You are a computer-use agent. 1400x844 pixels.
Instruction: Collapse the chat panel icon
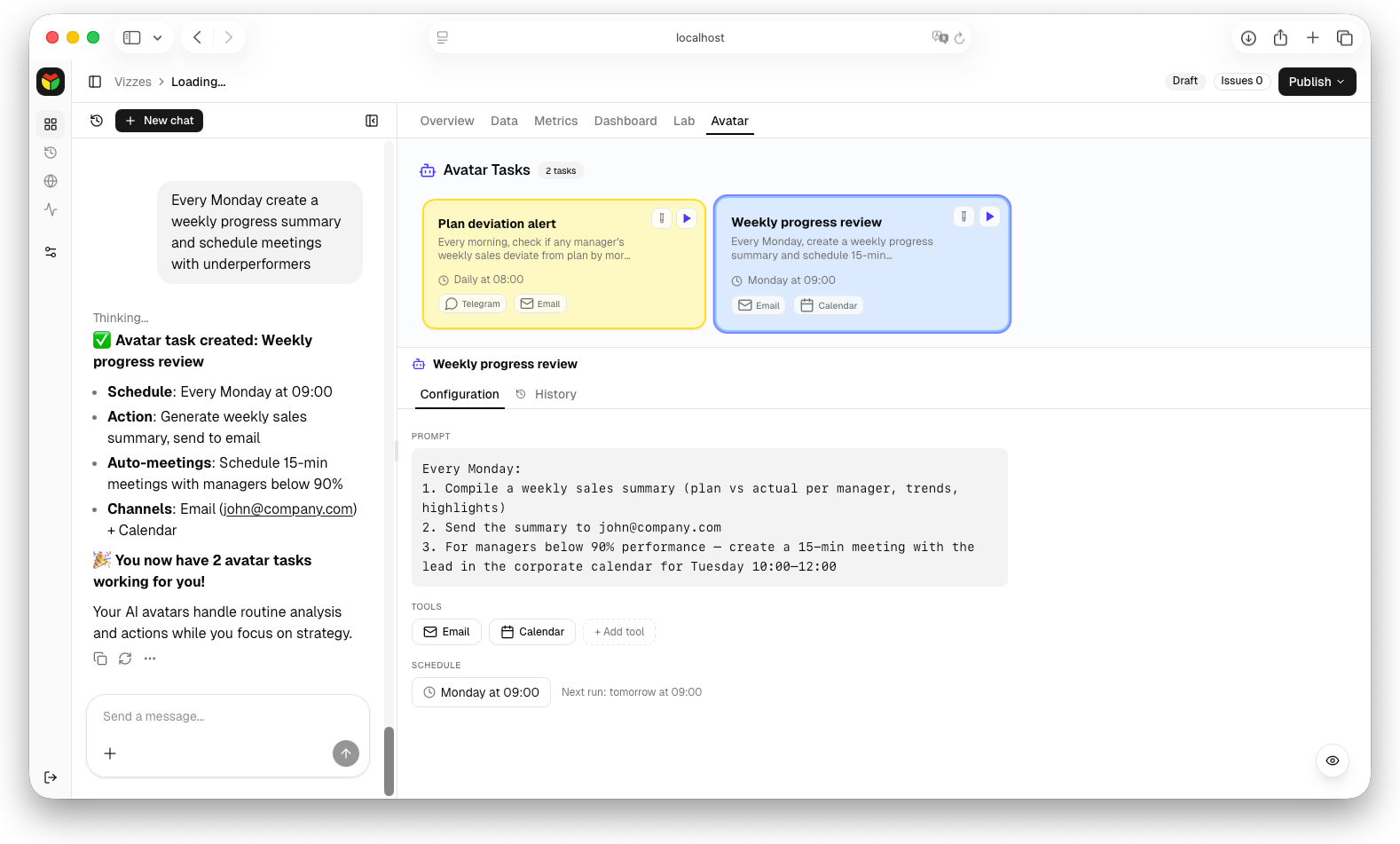[x=372, y=121]
